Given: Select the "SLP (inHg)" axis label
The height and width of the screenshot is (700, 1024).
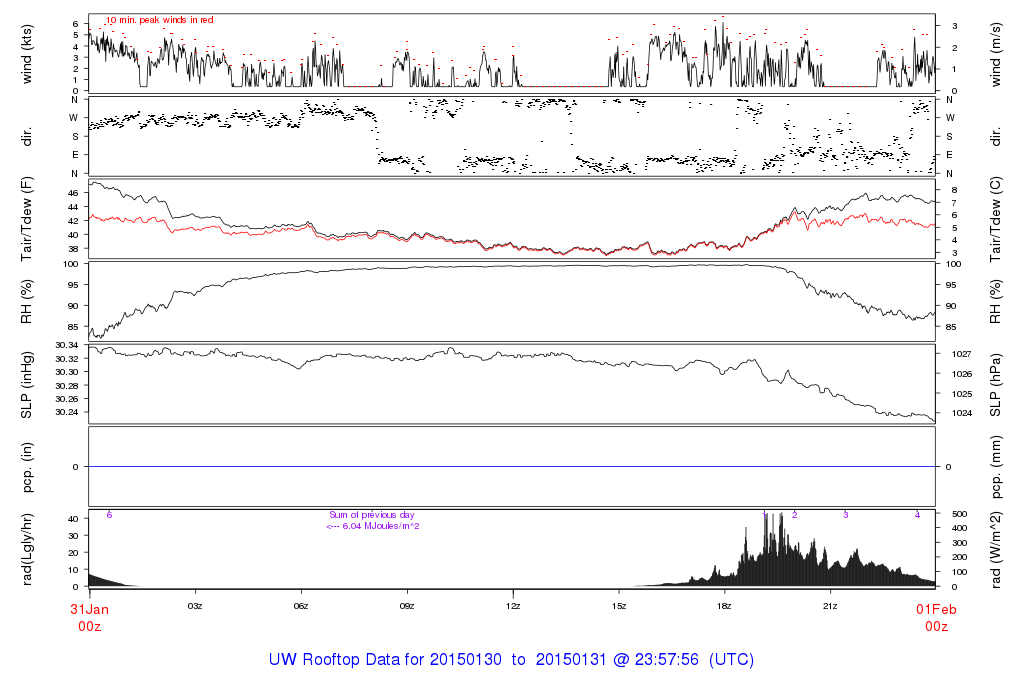Looking at the screenshot, I should (x=27, y=383).
